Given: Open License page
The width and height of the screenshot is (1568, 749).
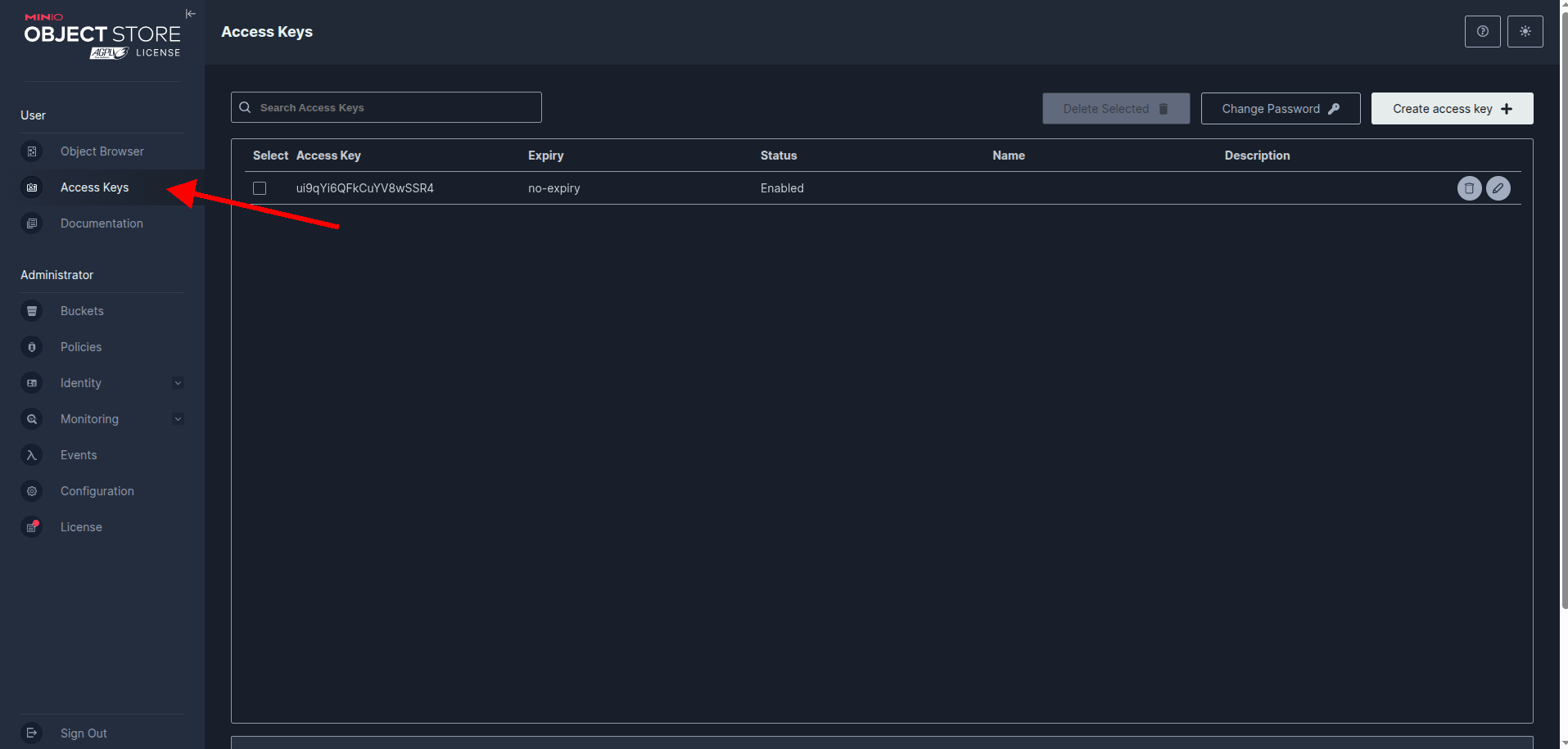Looking at the screenshot, I should point(102,527).
